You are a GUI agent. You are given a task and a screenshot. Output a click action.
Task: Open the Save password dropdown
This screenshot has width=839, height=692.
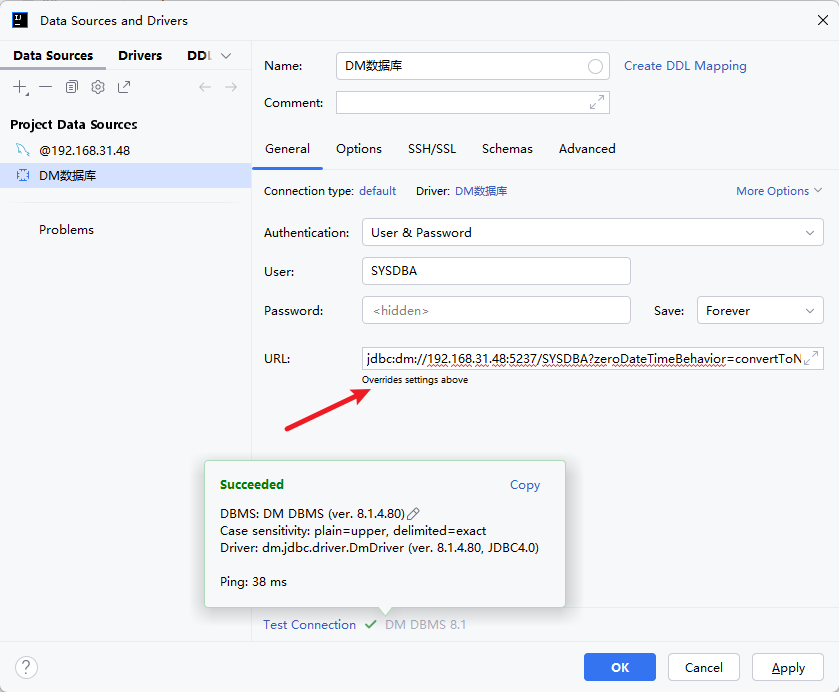(x=760, y=310)
